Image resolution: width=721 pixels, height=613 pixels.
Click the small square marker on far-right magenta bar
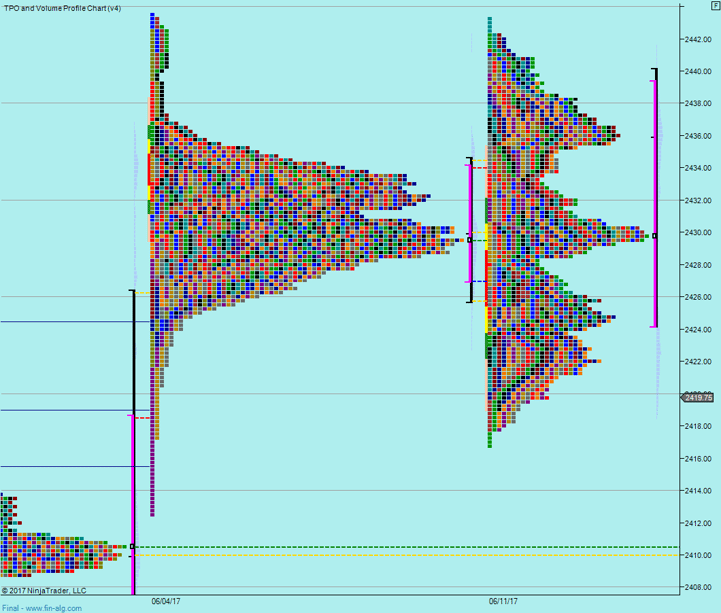point(654,236)
